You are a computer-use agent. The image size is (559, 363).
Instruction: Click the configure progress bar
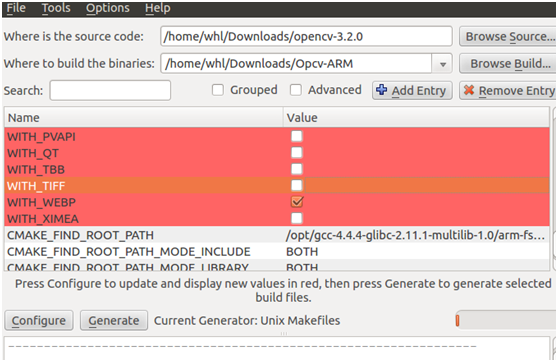pos(506,320)
